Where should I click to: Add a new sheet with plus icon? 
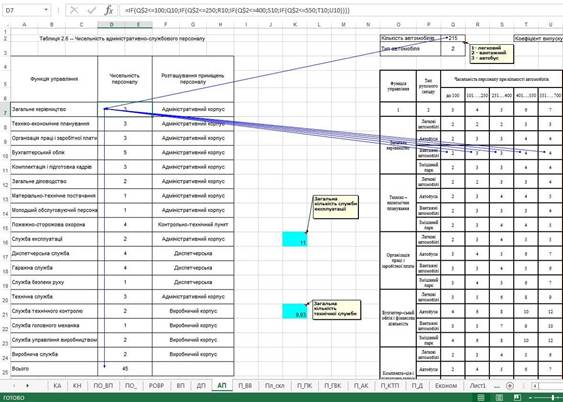click(x=510, y=385)
